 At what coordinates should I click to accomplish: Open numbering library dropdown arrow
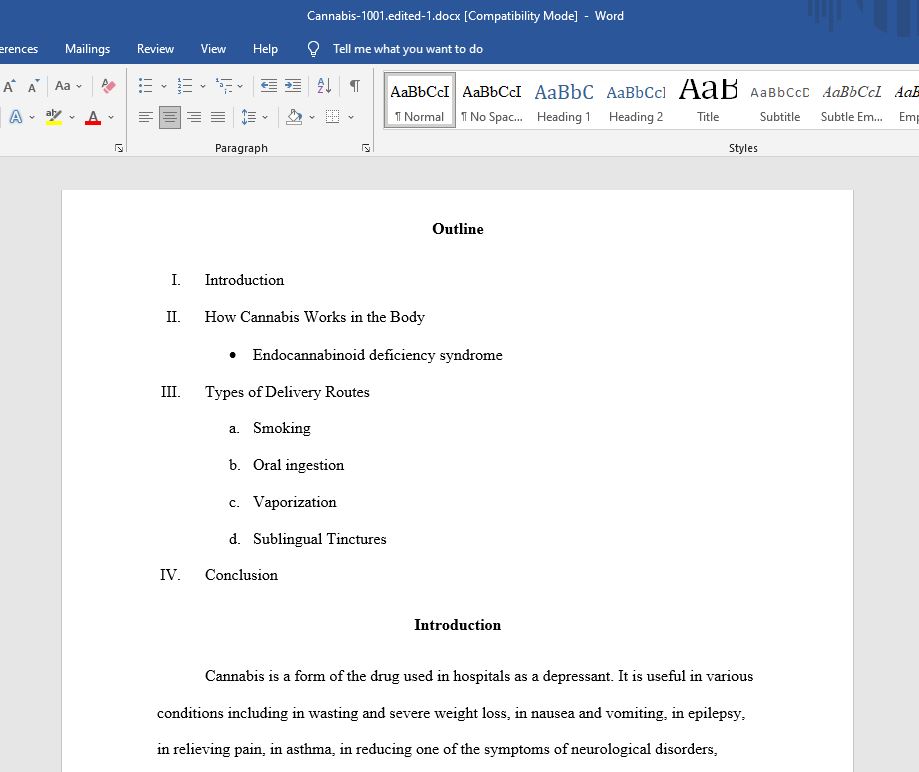click(x=203, y=86)
